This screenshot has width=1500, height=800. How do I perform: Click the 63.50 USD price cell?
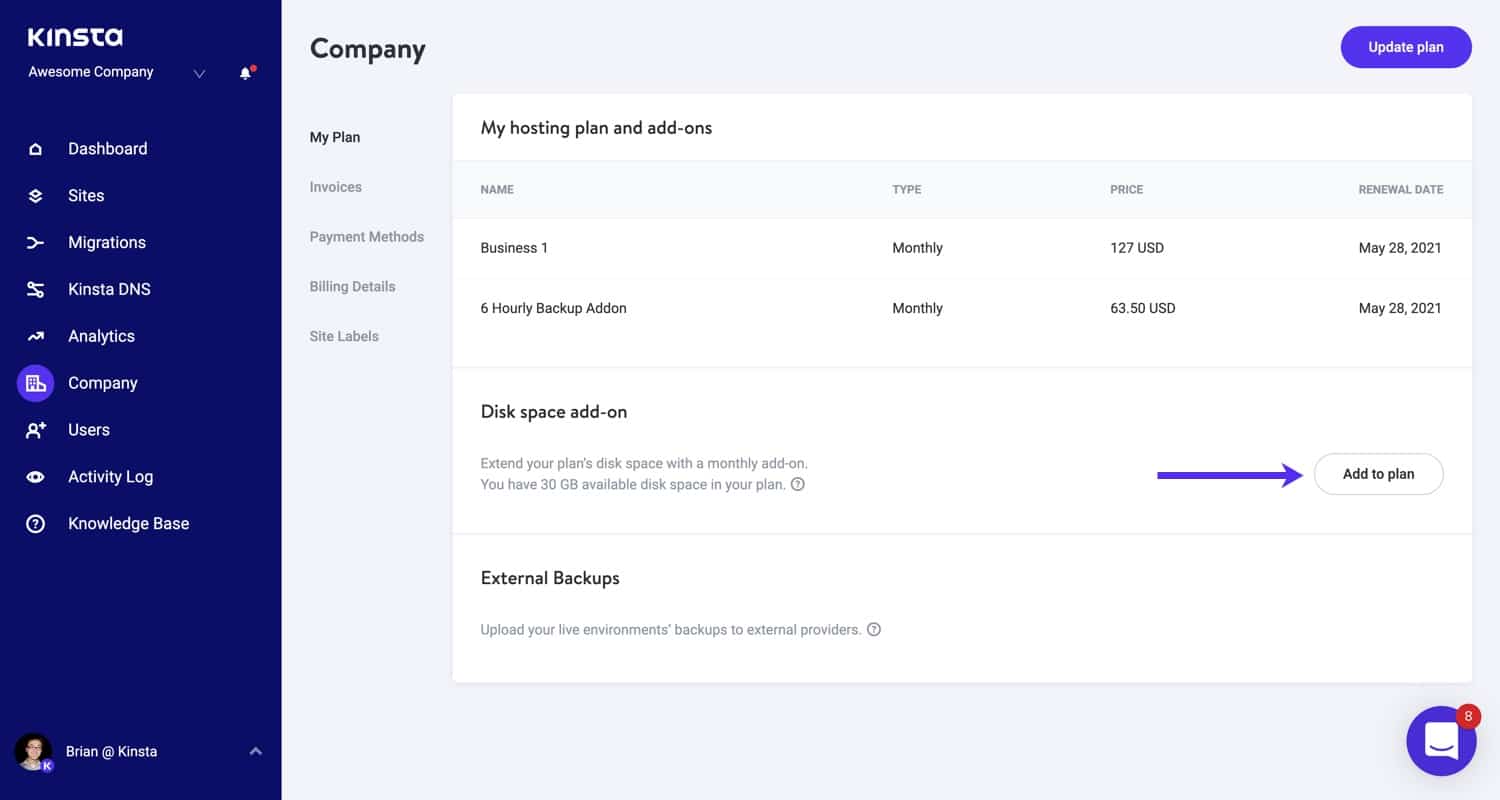tap(1143, 308)
